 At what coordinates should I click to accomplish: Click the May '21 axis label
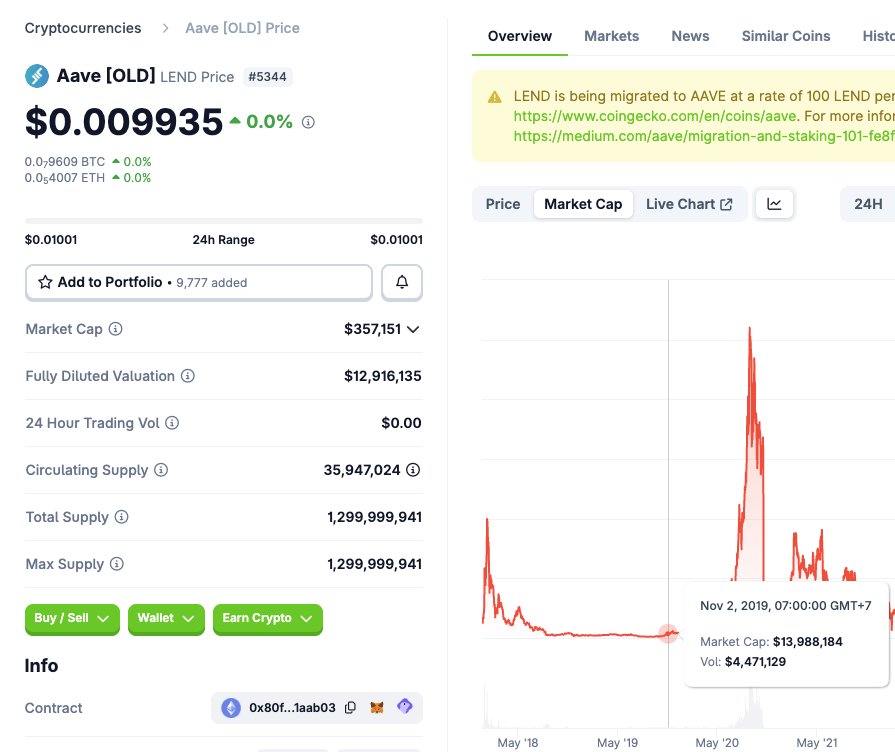[x=817, y=742]
